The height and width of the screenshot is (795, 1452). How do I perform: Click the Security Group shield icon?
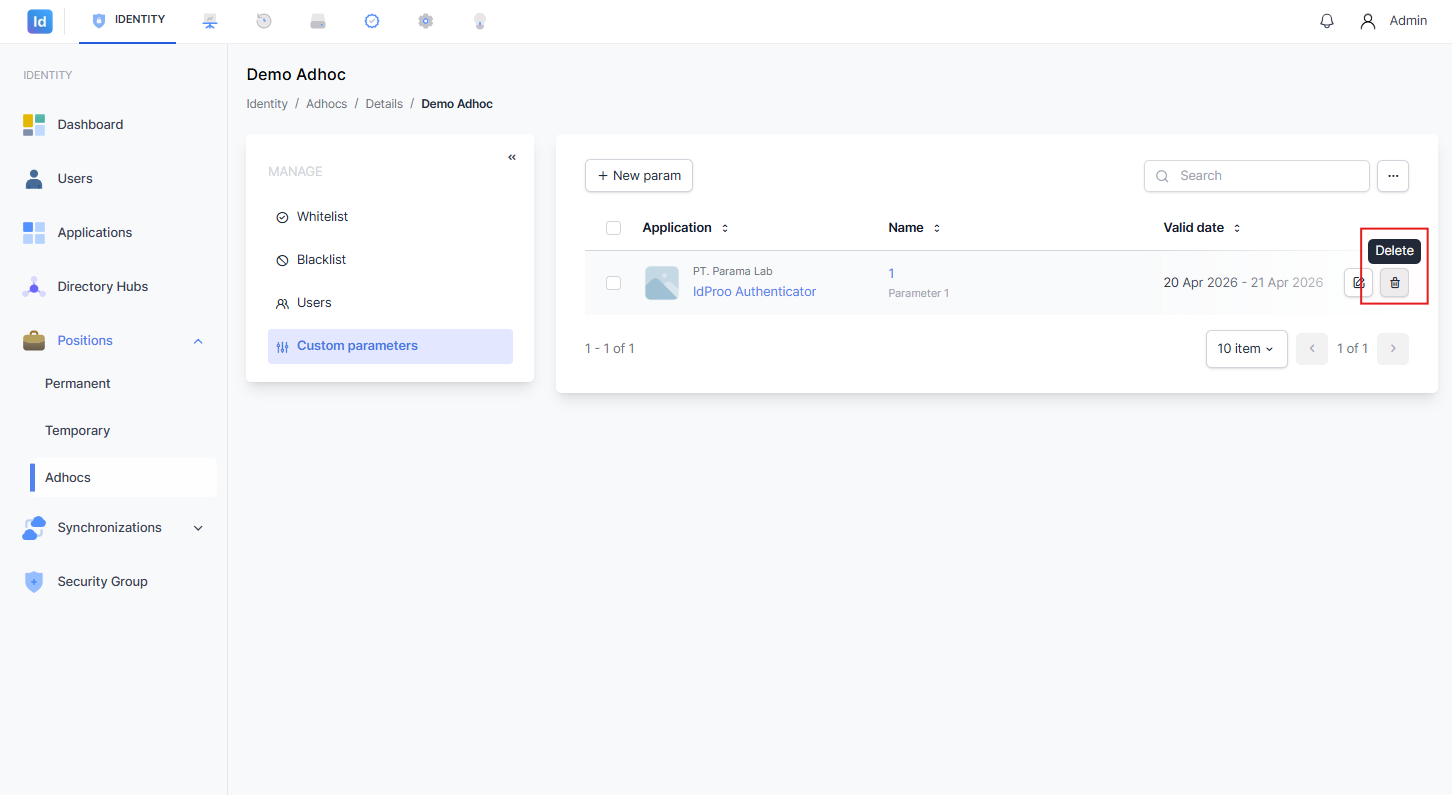(34, 582)
